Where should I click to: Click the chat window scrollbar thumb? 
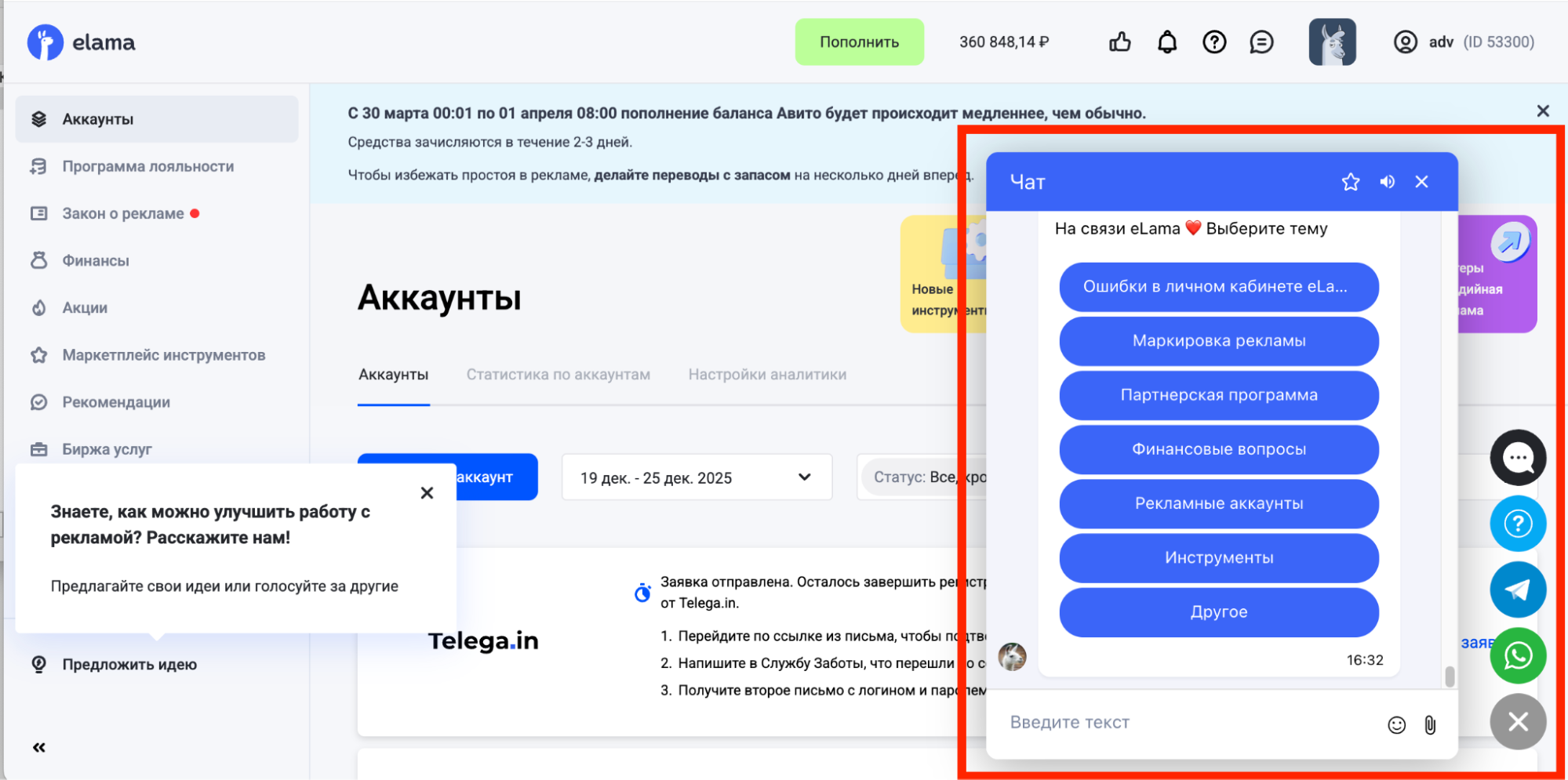pyautogui.click(x=1450, y=676)
